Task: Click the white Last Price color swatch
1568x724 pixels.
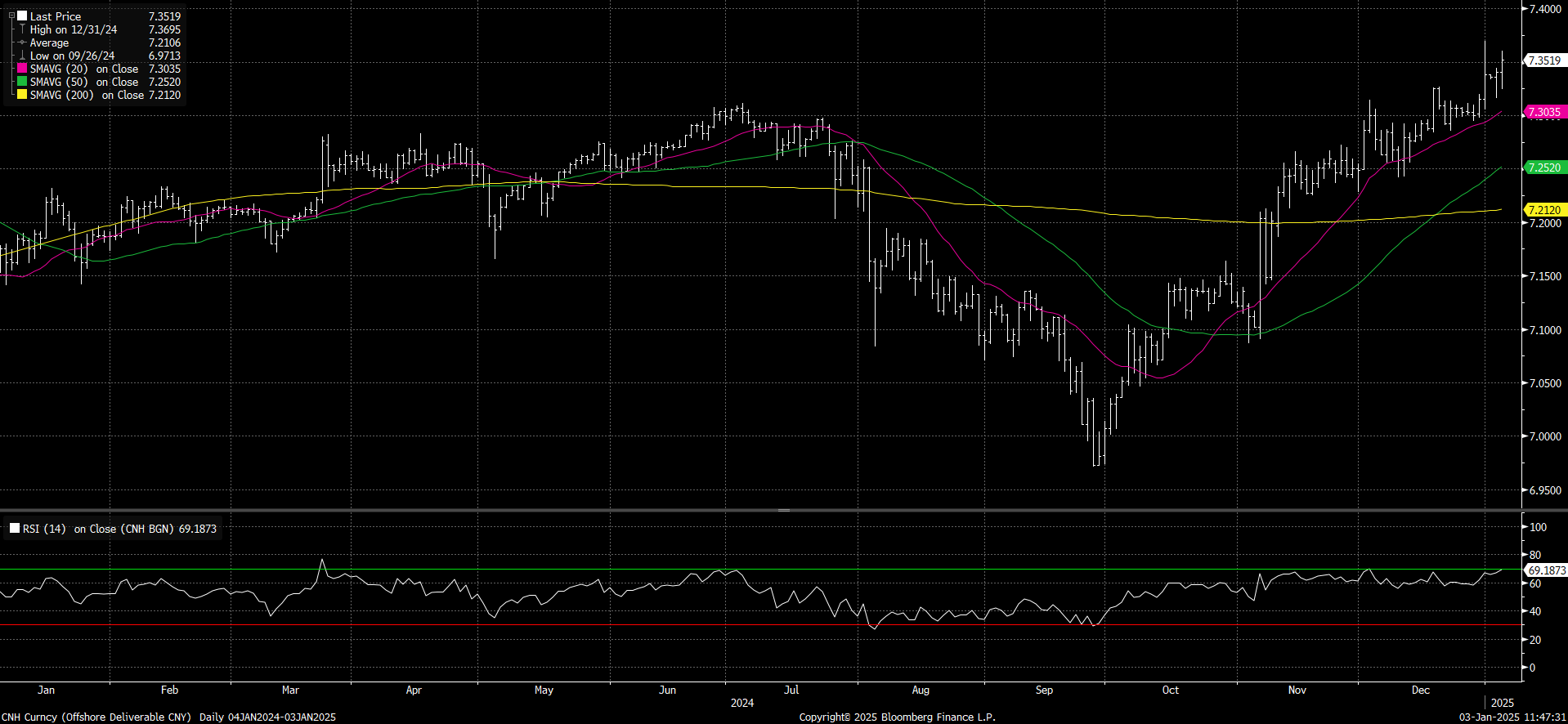Action: coord(22,16)
